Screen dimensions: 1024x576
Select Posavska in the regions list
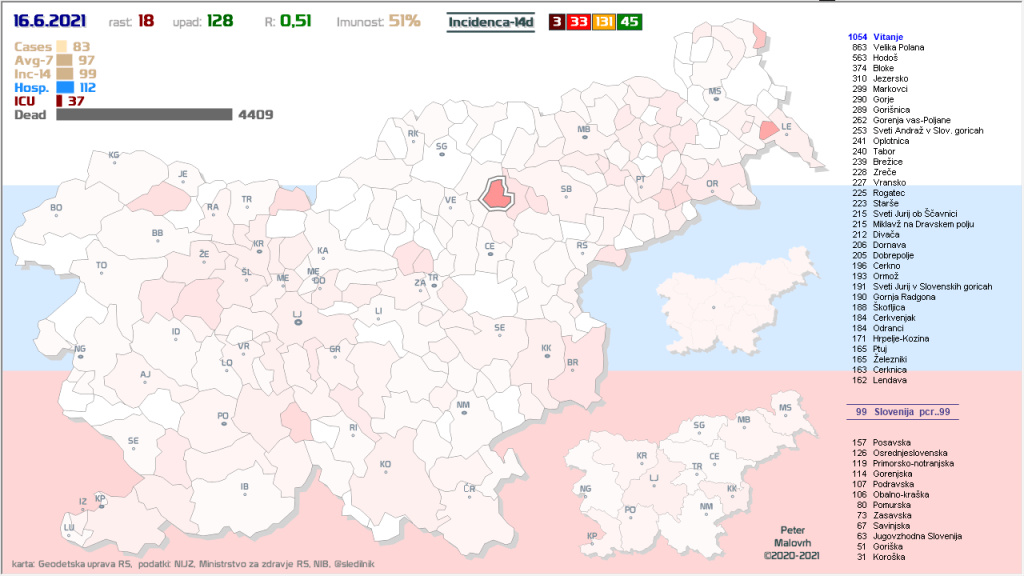[894, 442]
